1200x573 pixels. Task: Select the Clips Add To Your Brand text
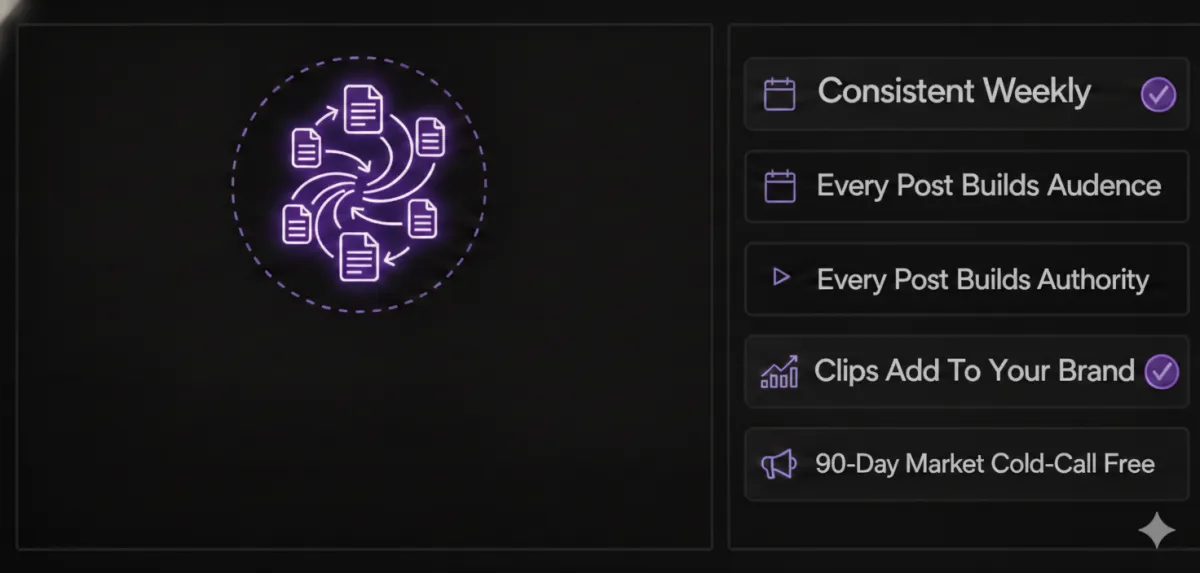click(974, 371)
